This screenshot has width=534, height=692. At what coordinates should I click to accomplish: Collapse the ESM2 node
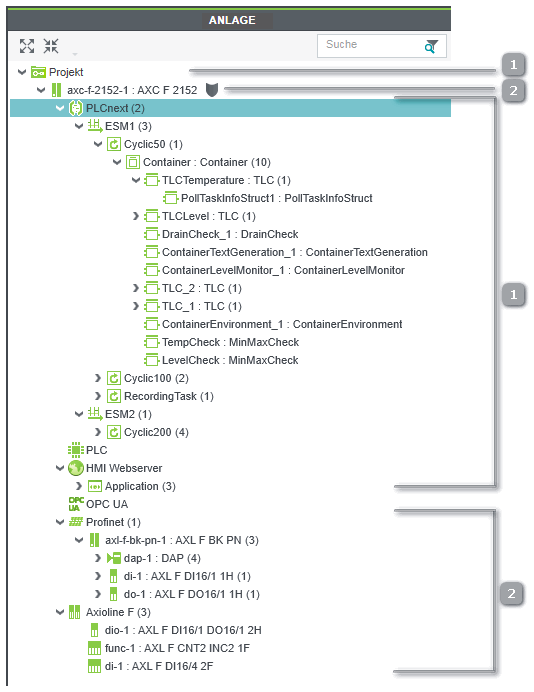point(79,414)
